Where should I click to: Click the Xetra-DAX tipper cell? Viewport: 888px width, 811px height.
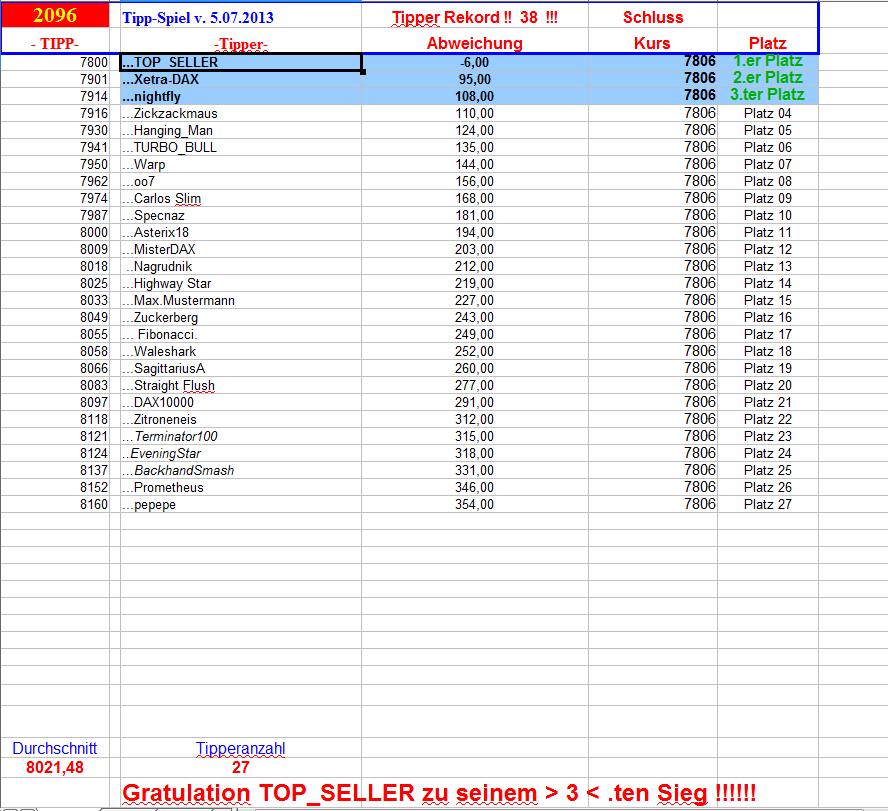pyautogui.click(x=241, y=79)
